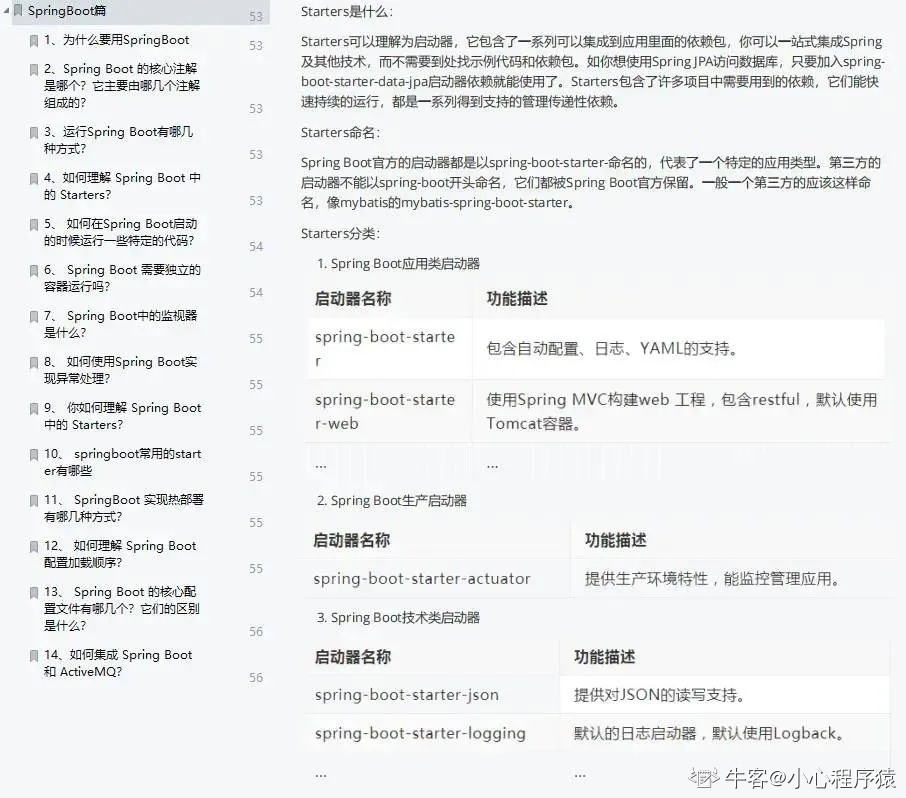Click bookmark icon for 7、Spring Boot中的监视器

click(34, 316)
